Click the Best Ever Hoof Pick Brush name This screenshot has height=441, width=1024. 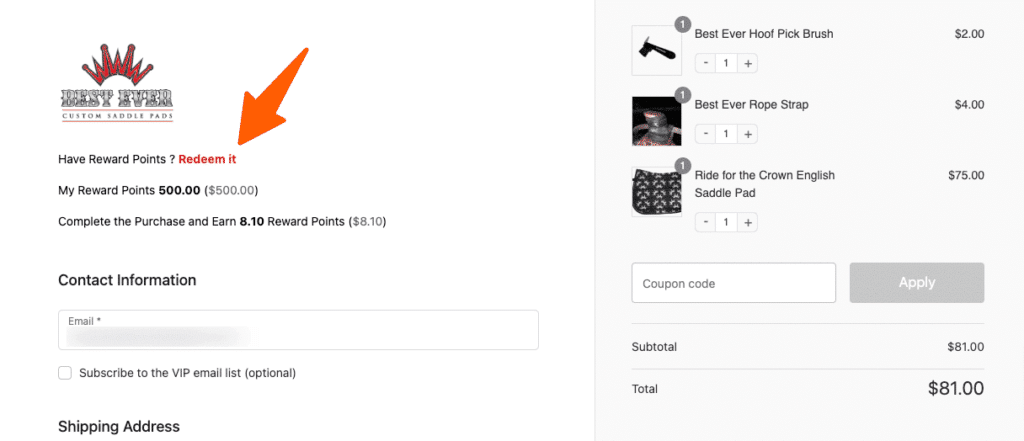coord(763,34)
